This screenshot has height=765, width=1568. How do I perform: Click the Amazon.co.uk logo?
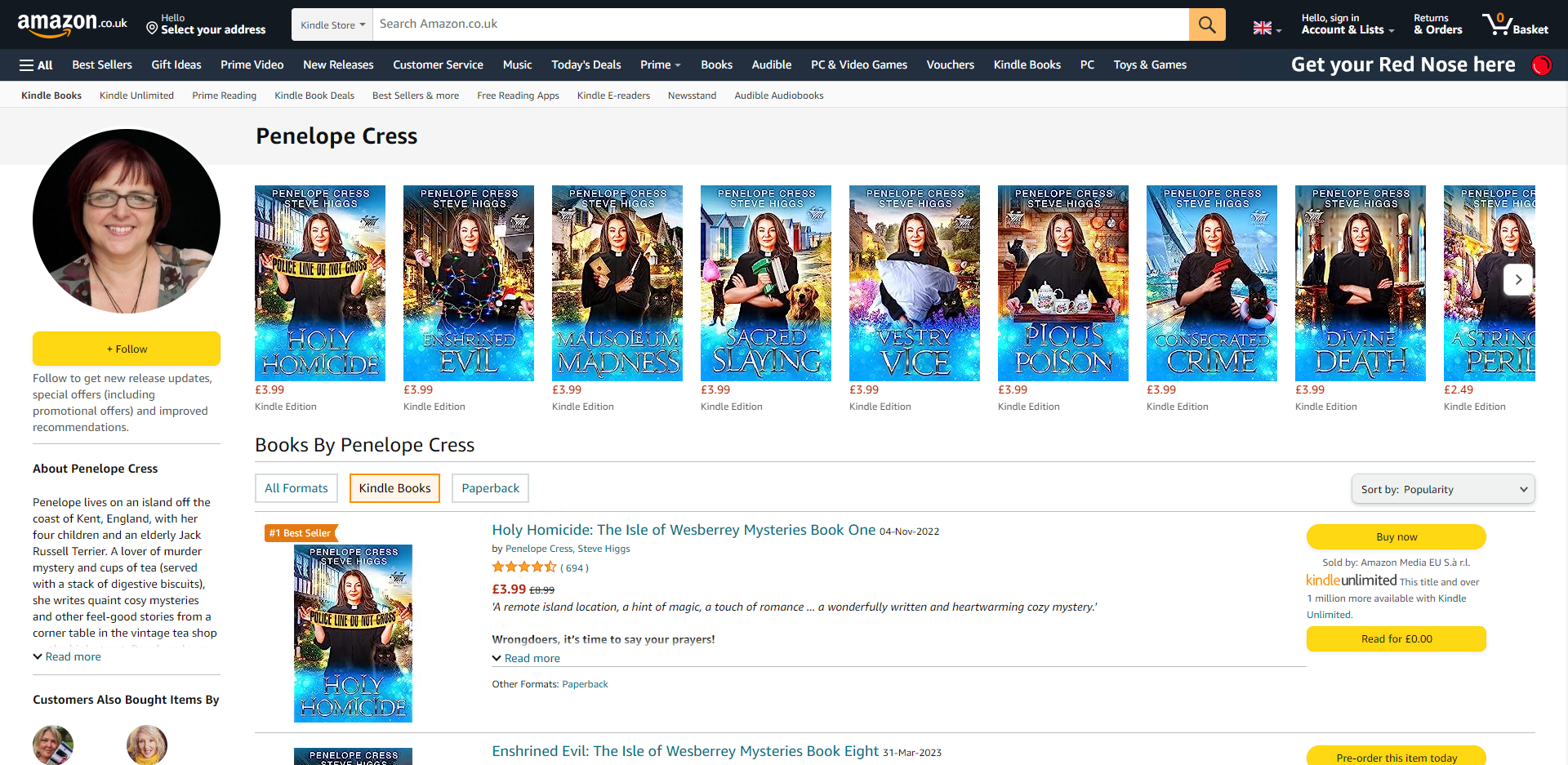(x=72, y=24)
